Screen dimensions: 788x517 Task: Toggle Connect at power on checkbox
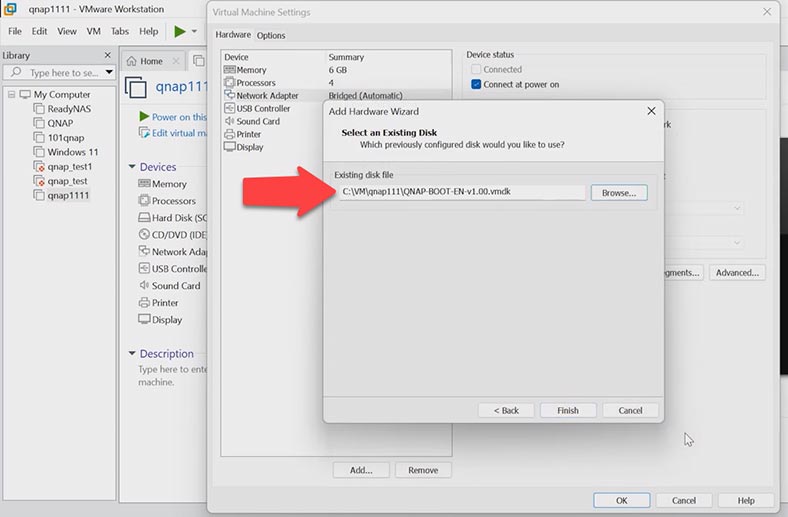(476, 84)
